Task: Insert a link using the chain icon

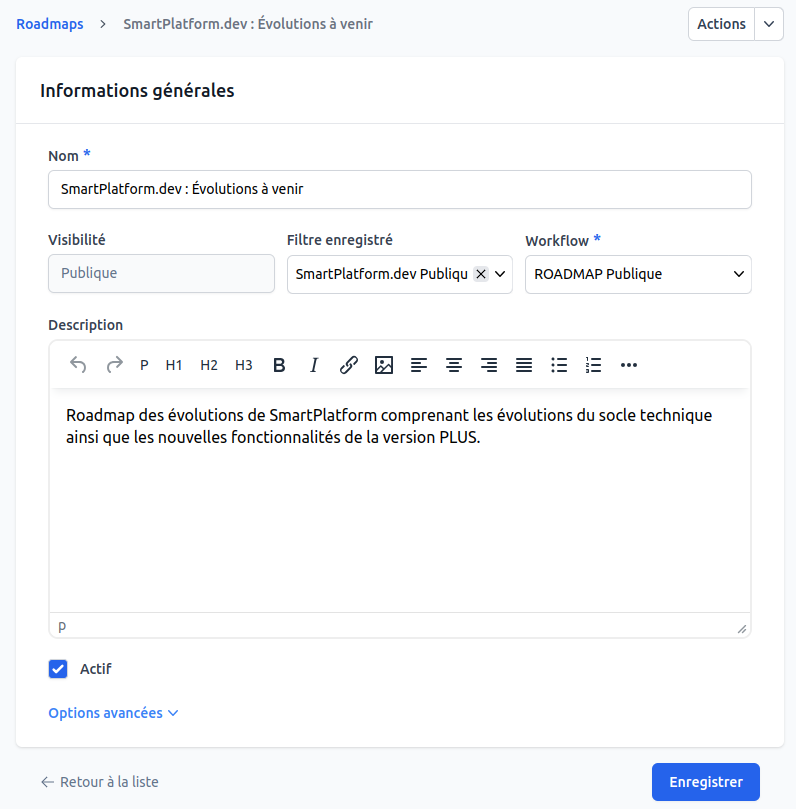Action: tap(349, 365)
